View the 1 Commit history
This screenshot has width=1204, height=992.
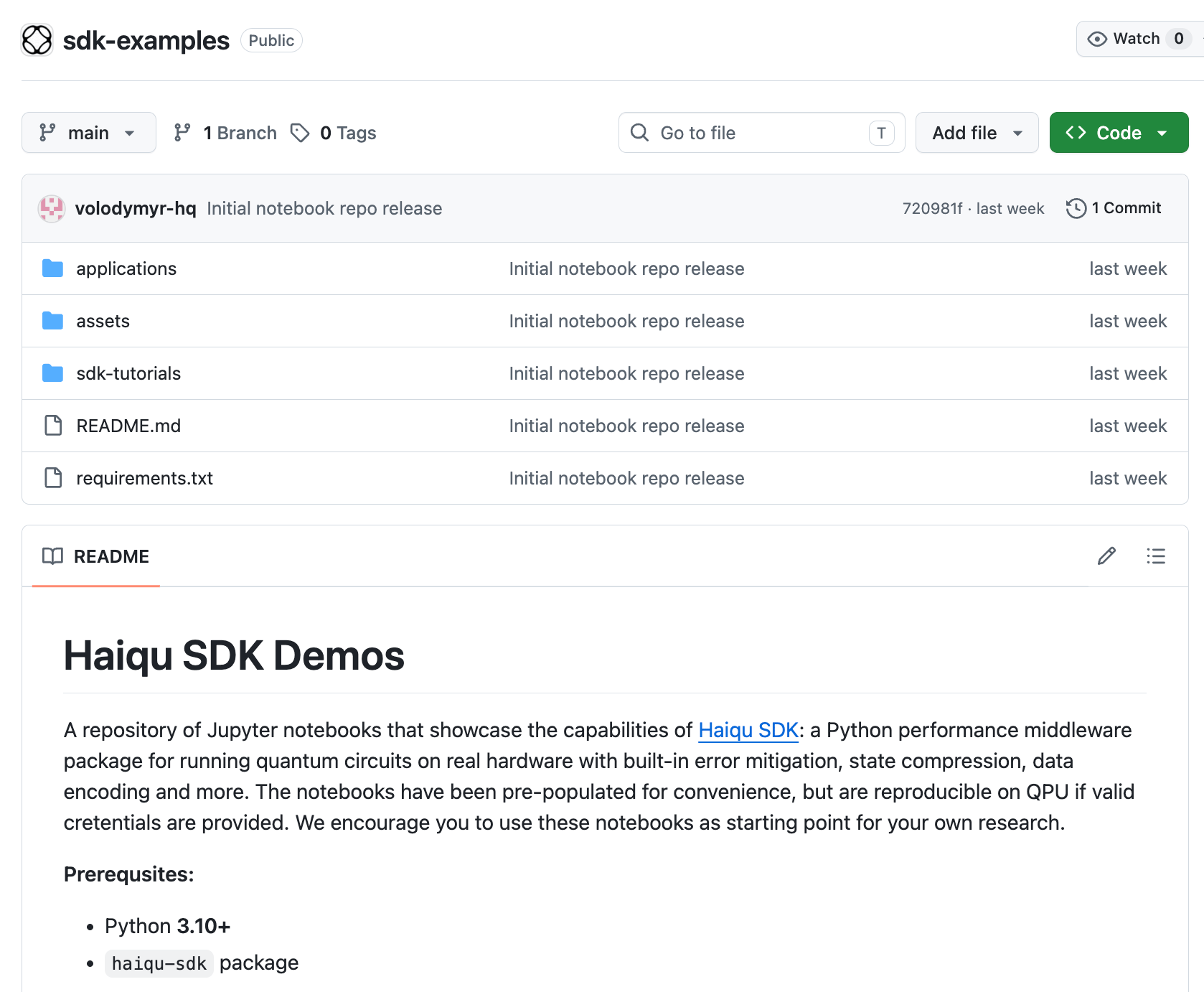pyautogui.click(x=1114, y=208)
